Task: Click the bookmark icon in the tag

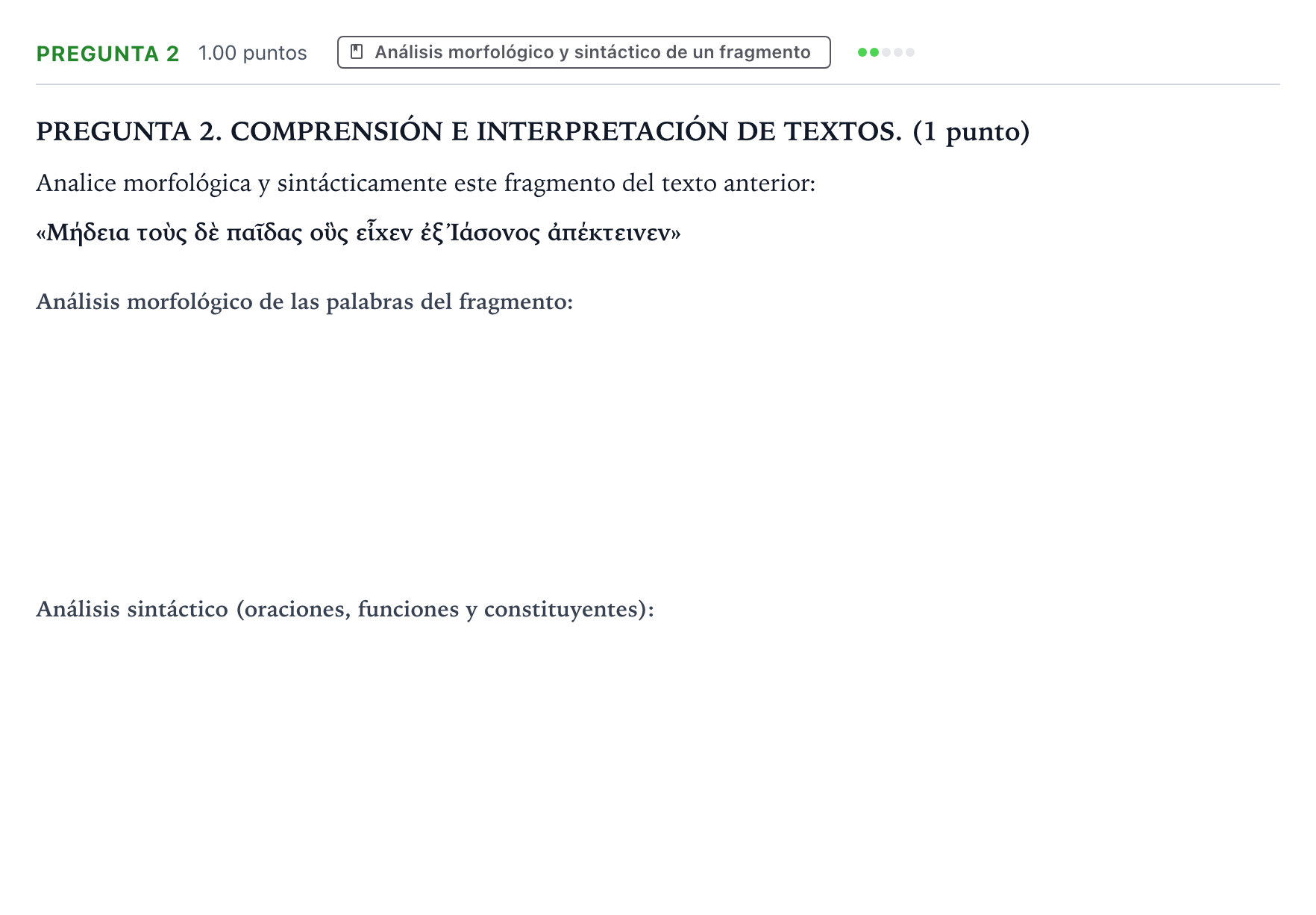Action: [x=357, y=52]
